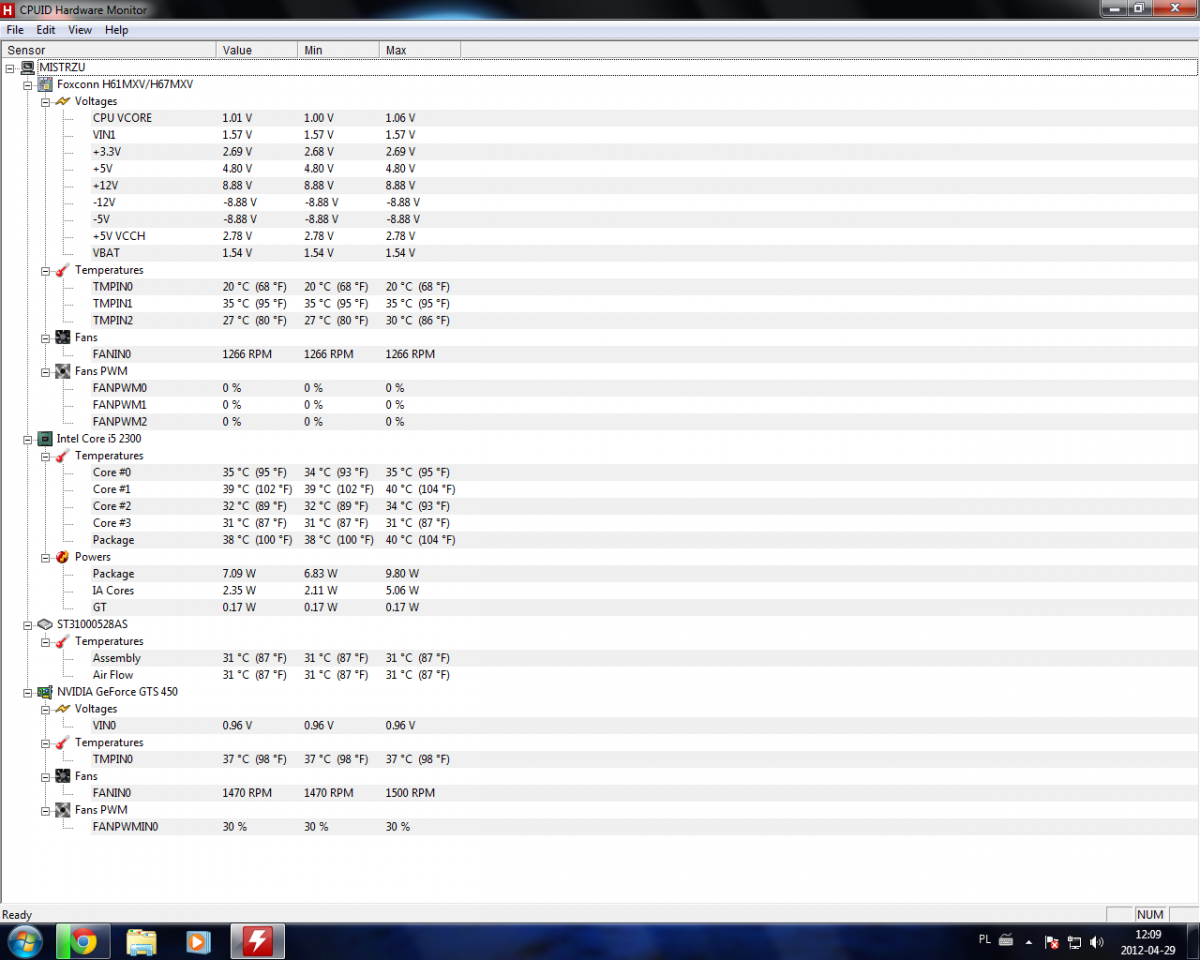Screen dimensions: 1200x960
Task: Click the Intel Core i5 Temperatures thermometer icon
Action: point(63,455)
